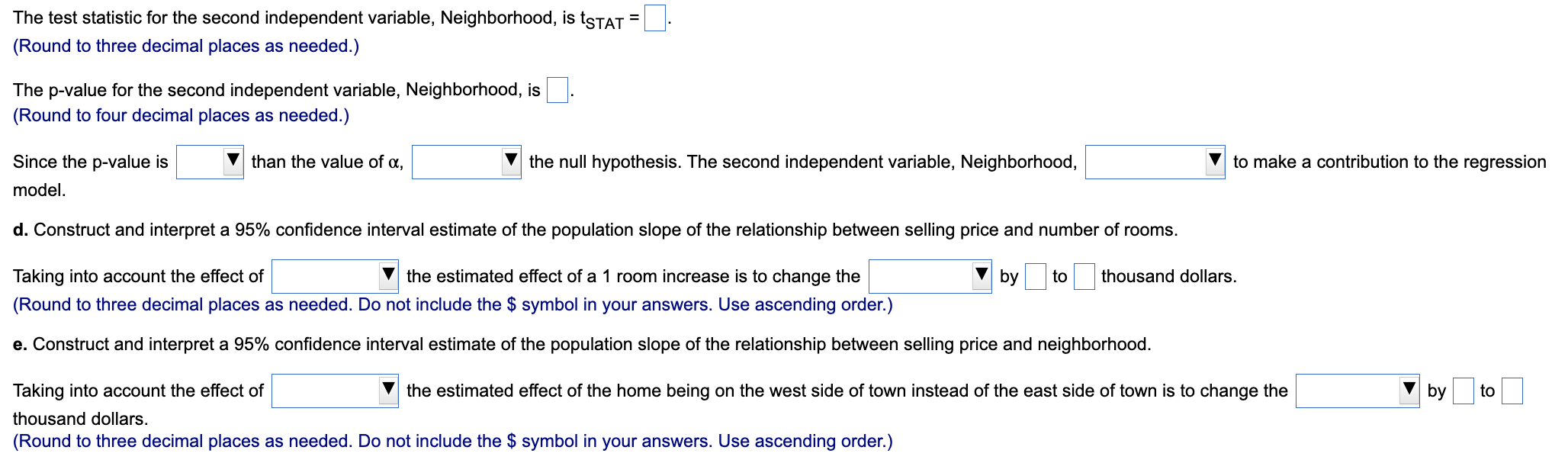The width and height of the screenshot is (1568, 476).
Task: Click the p-value answer box
Action: pyautogui.click(x=556, y=91)
